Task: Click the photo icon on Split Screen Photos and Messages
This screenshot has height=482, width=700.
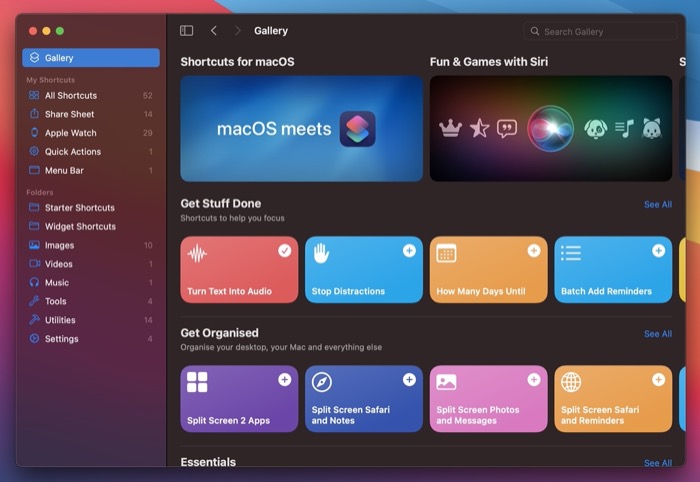Action: (x=446, y=382)
